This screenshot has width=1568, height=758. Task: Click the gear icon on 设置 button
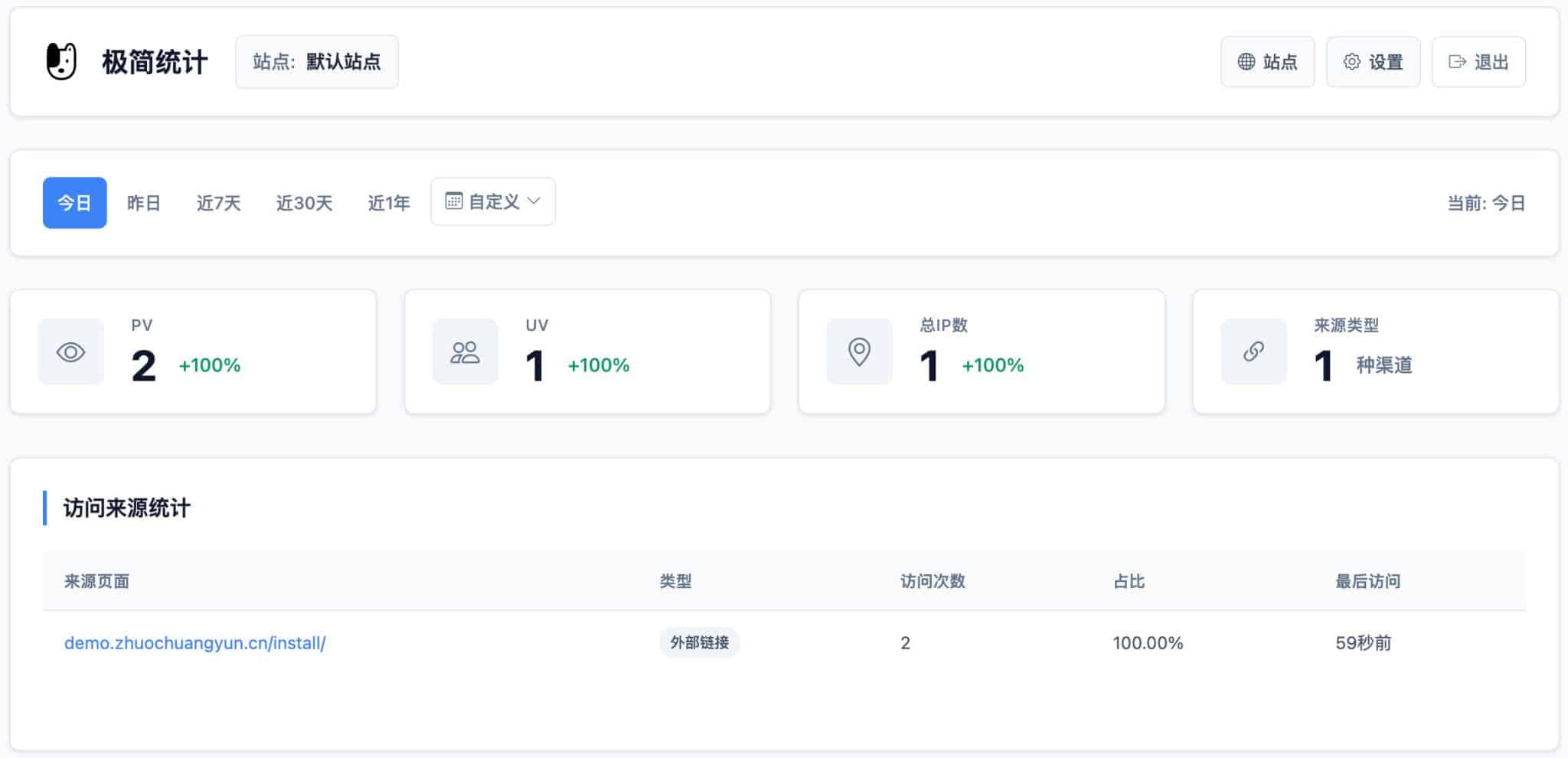point(1352,62)
